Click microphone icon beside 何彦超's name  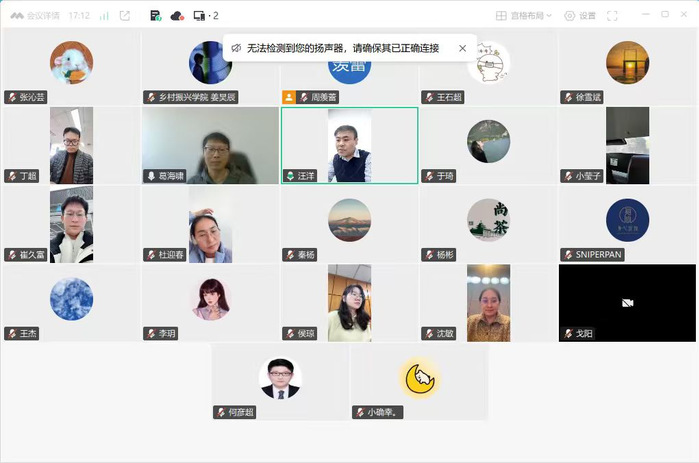220,412
